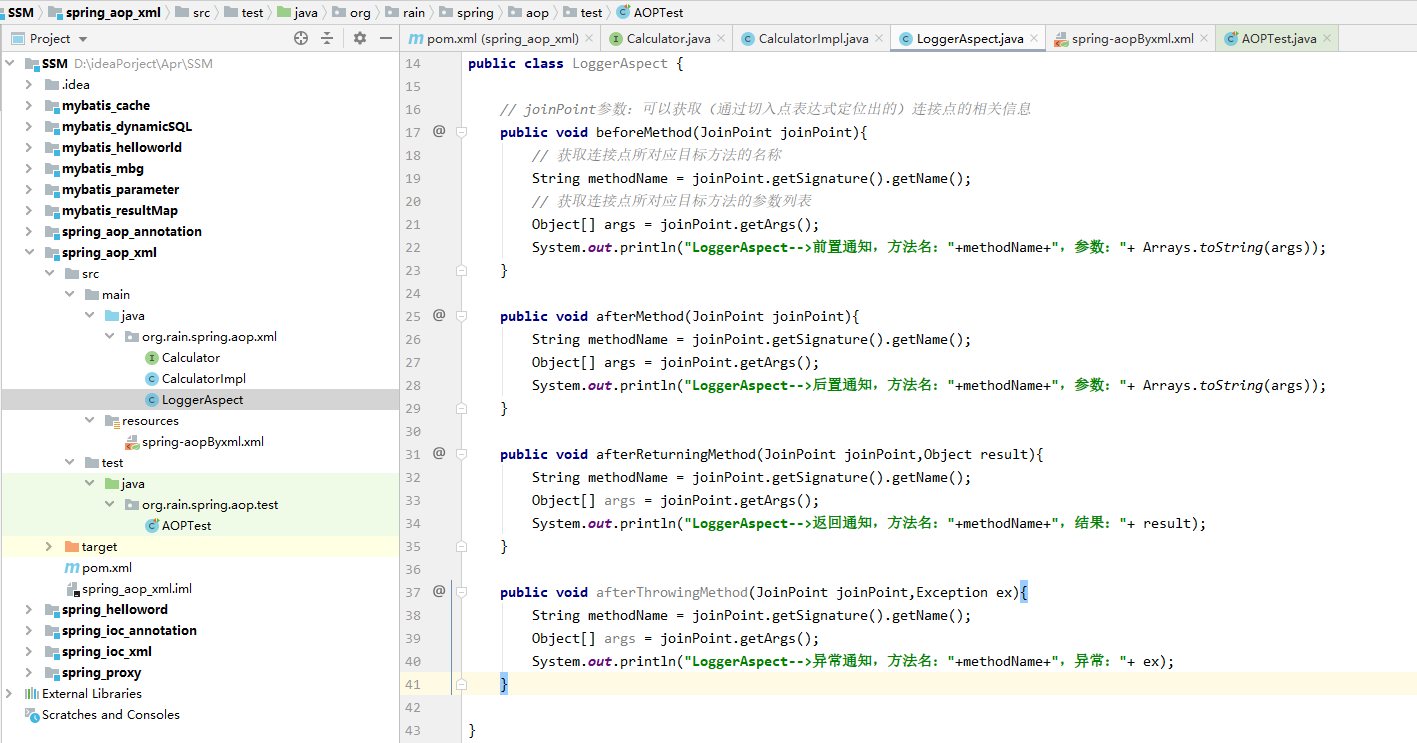Switch to CalculatorImpl.java tab
Viewport: 1417px width, 743px height.
[813, 39]
